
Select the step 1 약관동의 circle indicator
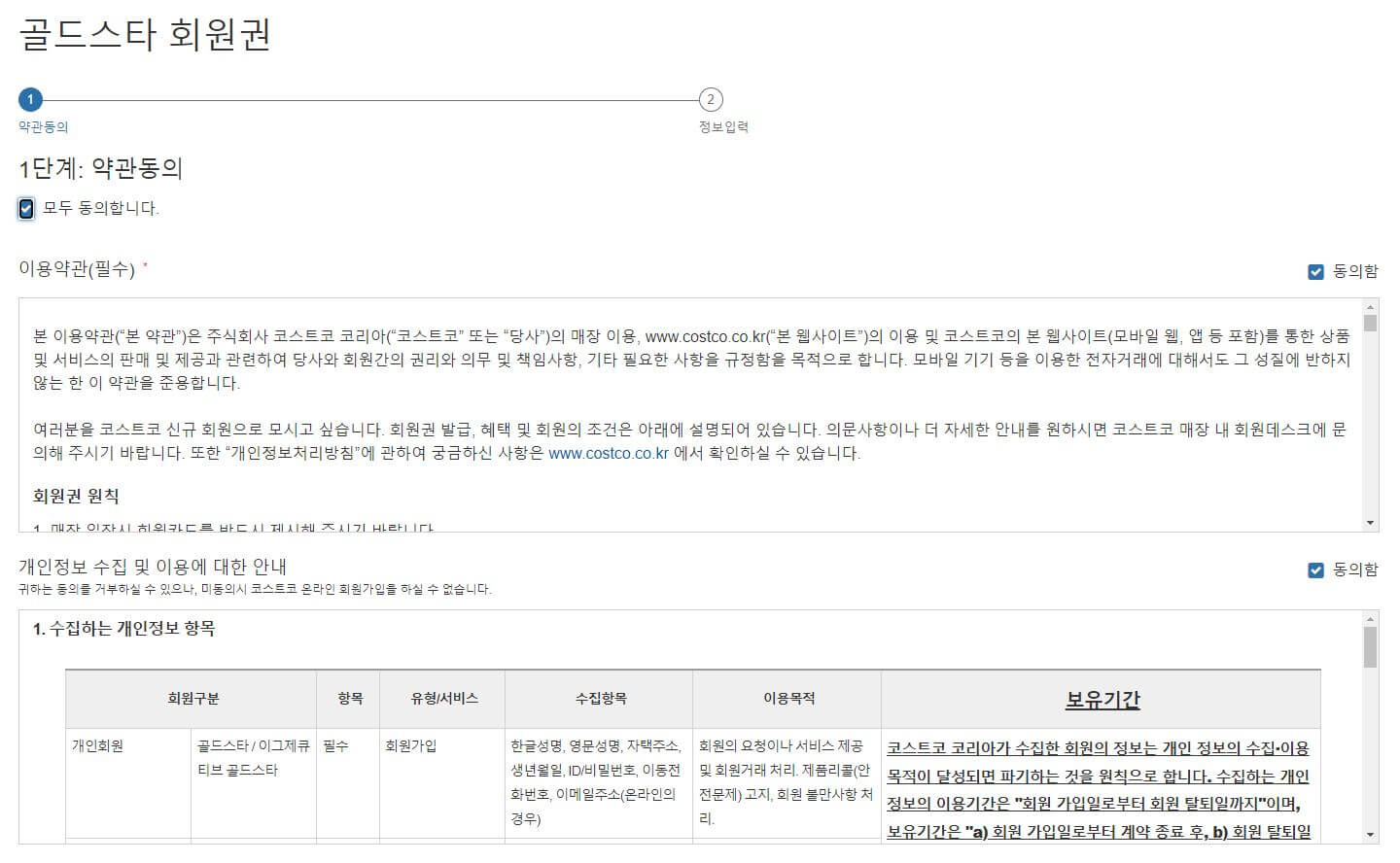32,99
